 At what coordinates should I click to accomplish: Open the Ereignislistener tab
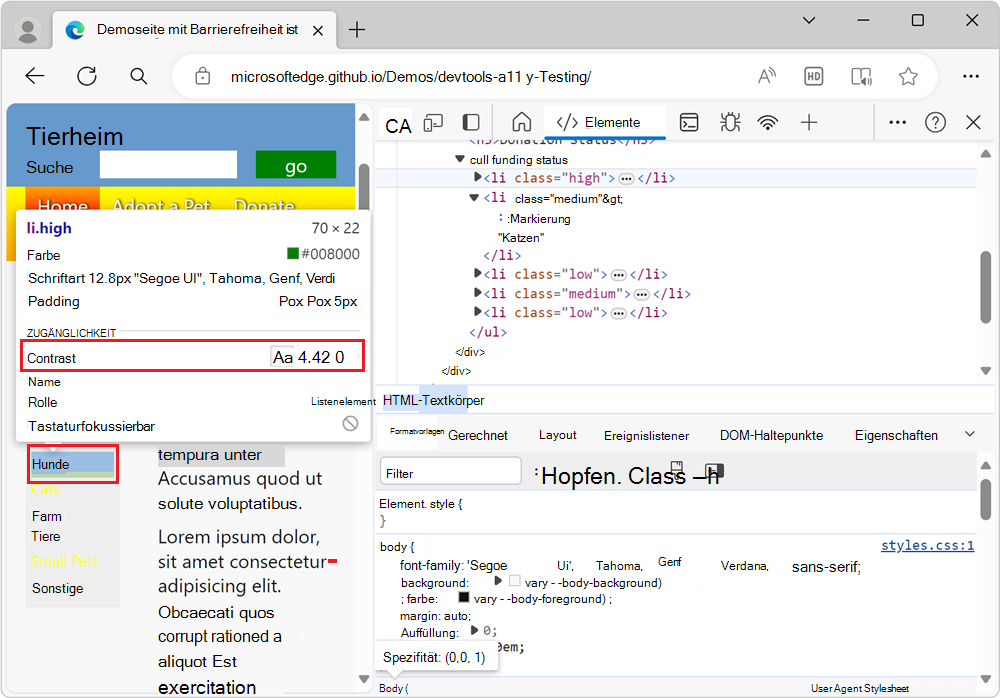click(x=646, y=436)
